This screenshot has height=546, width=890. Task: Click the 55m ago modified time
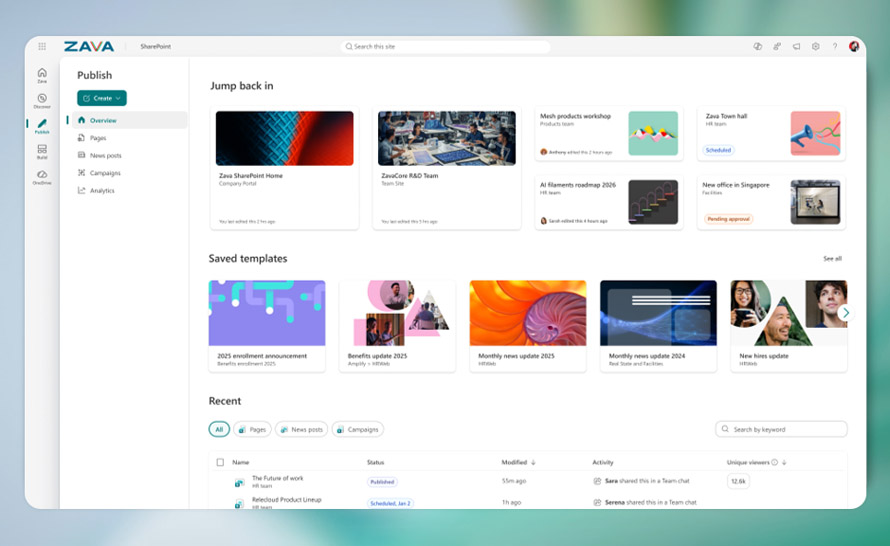tap(514, 481)
